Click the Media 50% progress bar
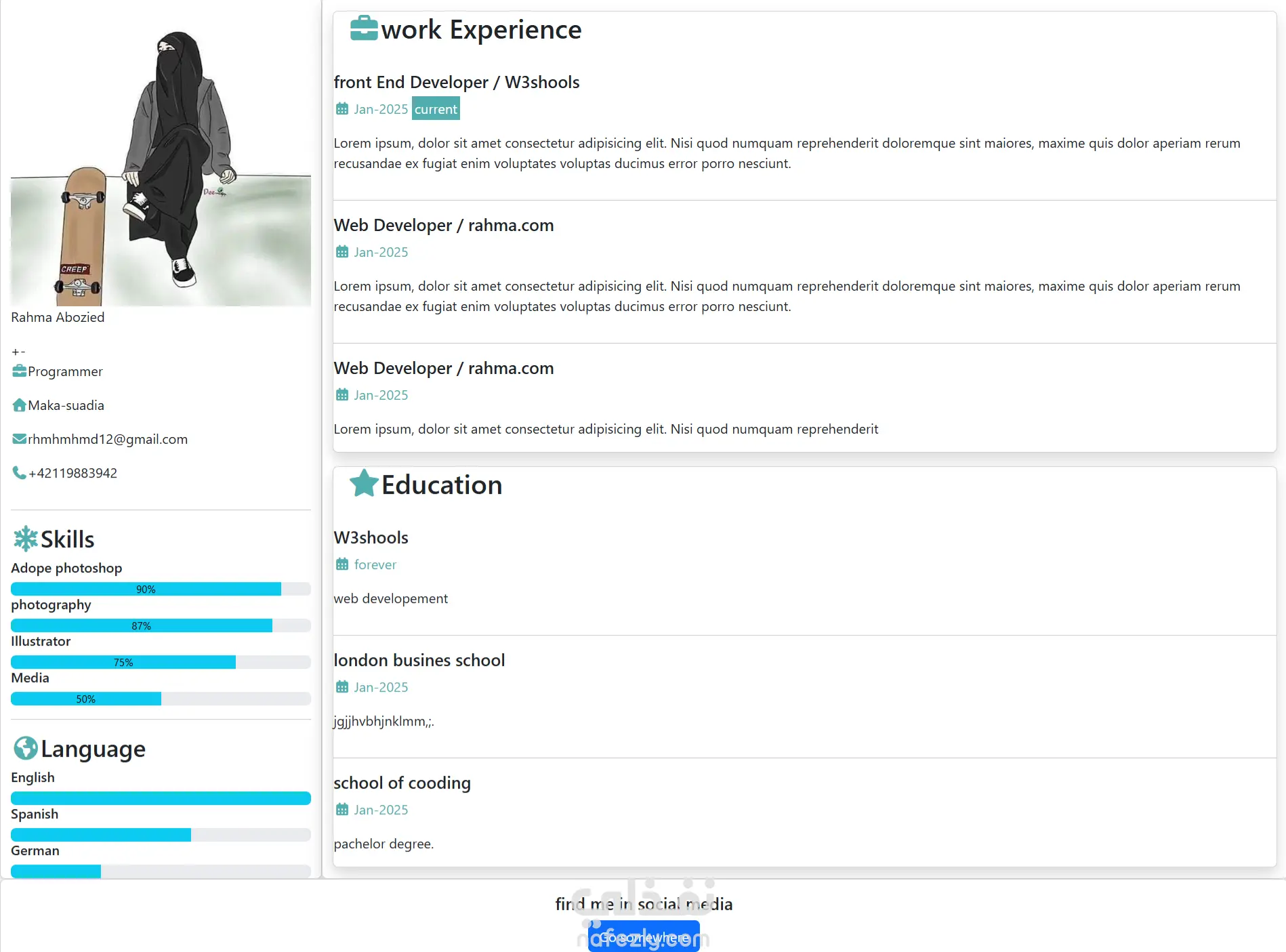The width and height of the screenshot is (1286, 952). [161, 699]
